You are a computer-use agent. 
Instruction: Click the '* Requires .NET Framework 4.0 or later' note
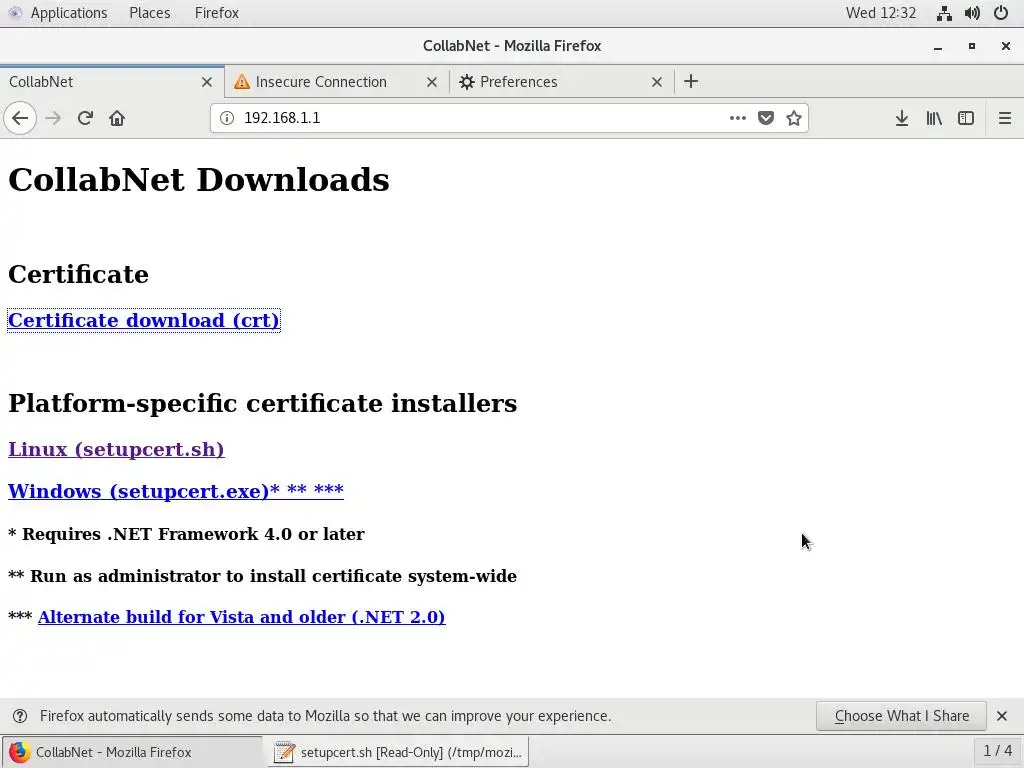click(186, 534)
